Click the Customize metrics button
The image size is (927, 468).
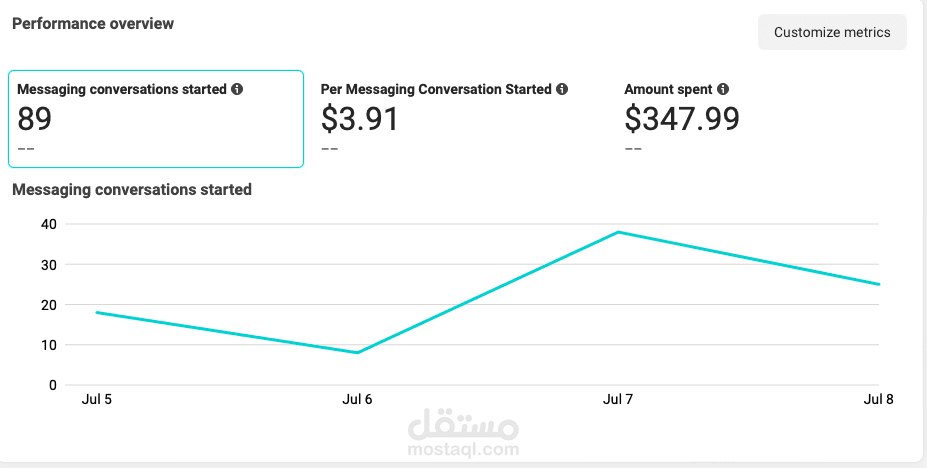tap(832, 32)
